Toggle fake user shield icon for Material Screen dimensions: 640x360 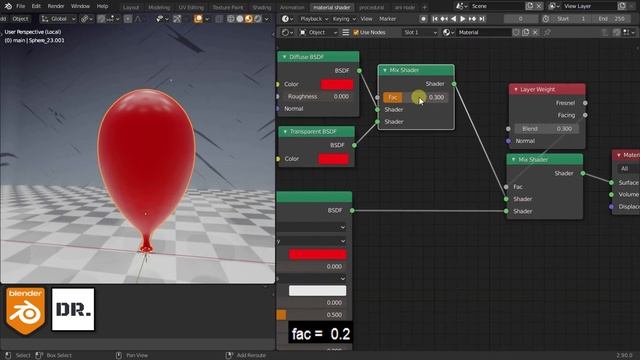pyautogui.click(x=516, y=32)
